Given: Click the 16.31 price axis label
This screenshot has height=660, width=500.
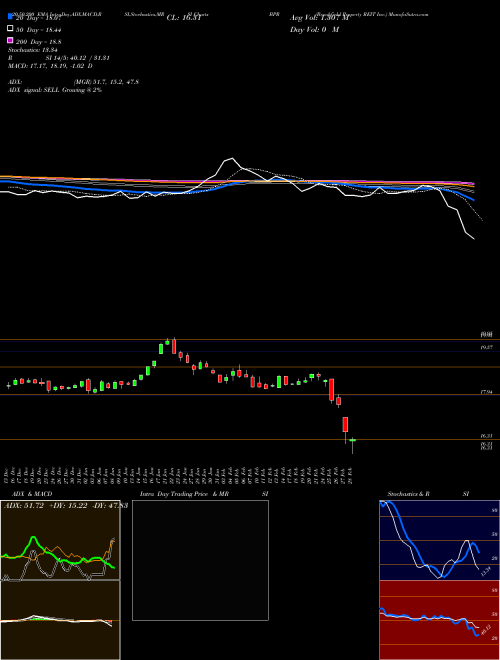Looking at the screenshot, I should tap(487, 436).
